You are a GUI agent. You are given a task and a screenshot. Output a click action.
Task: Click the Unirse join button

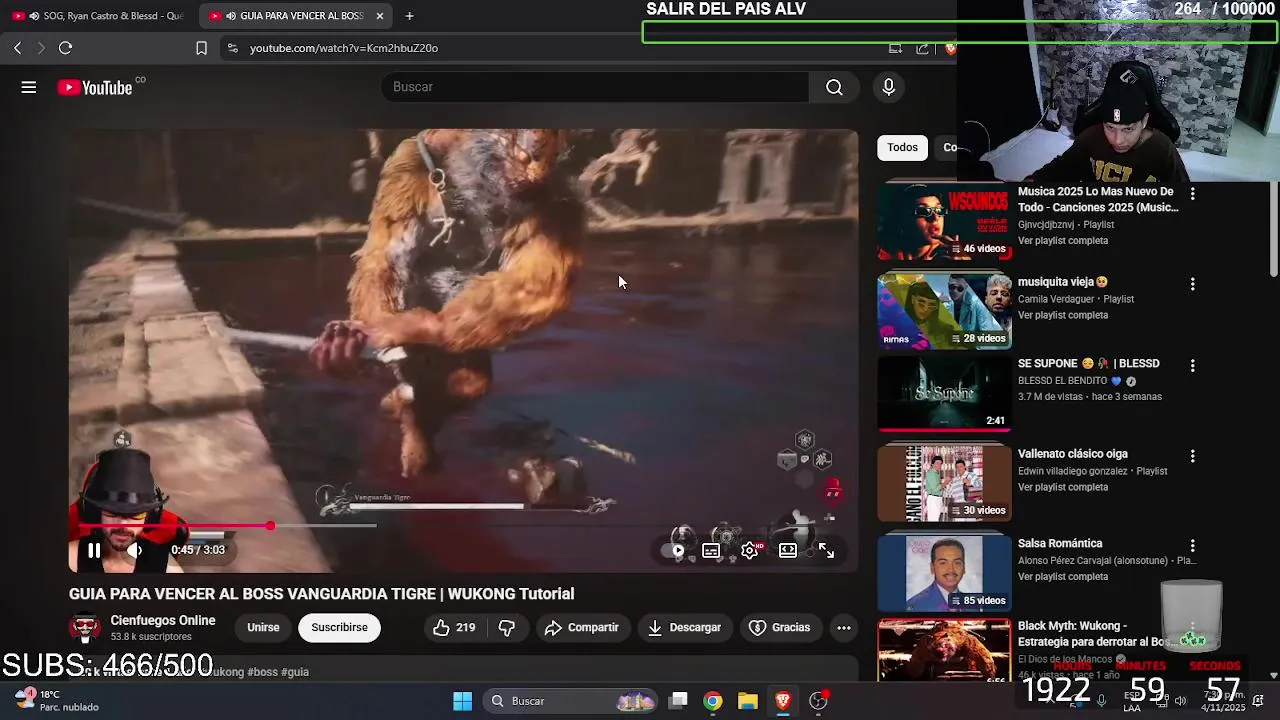click(x=263, y=628)
